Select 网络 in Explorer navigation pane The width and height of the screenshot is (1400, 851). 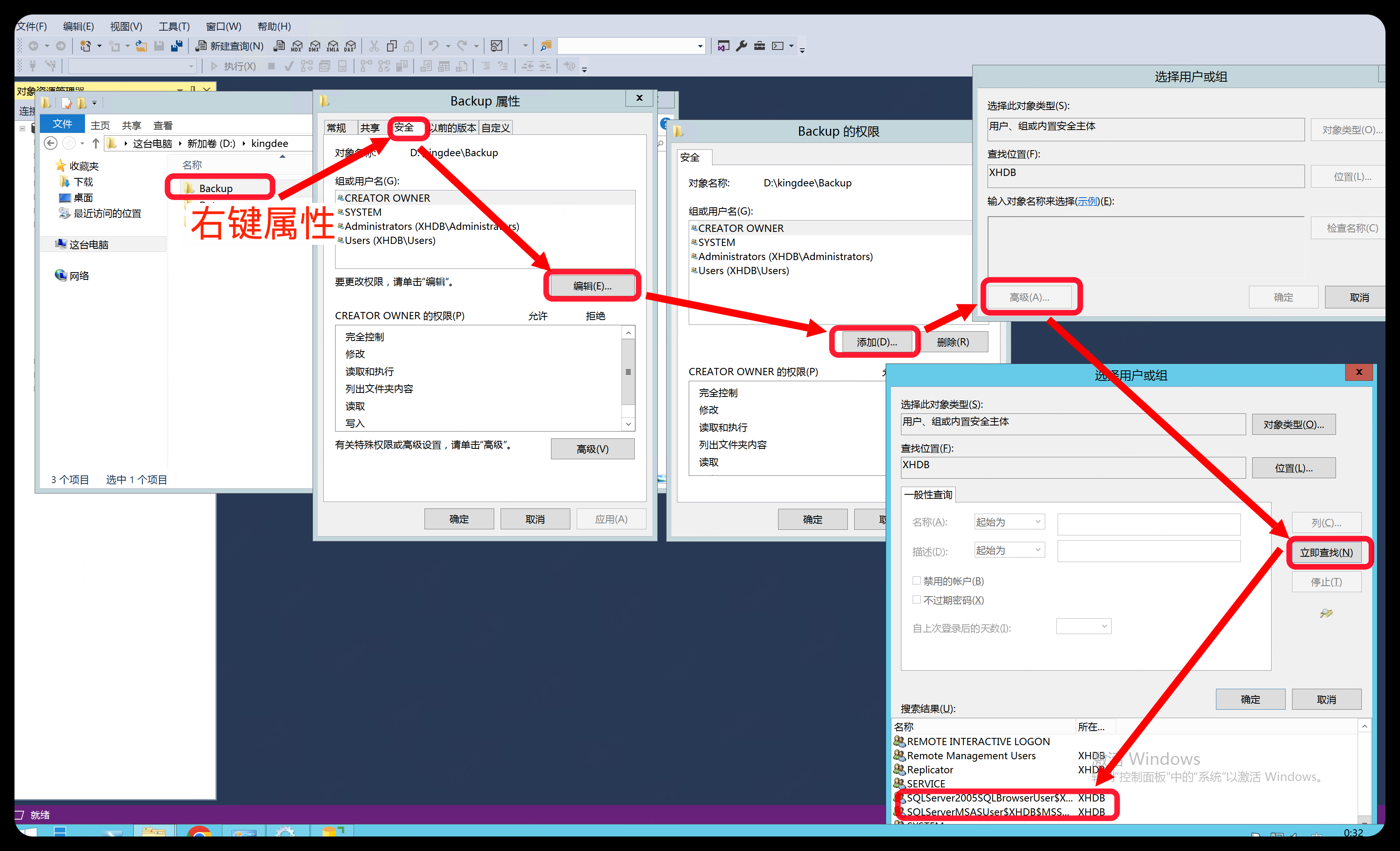tap(72, 275)
